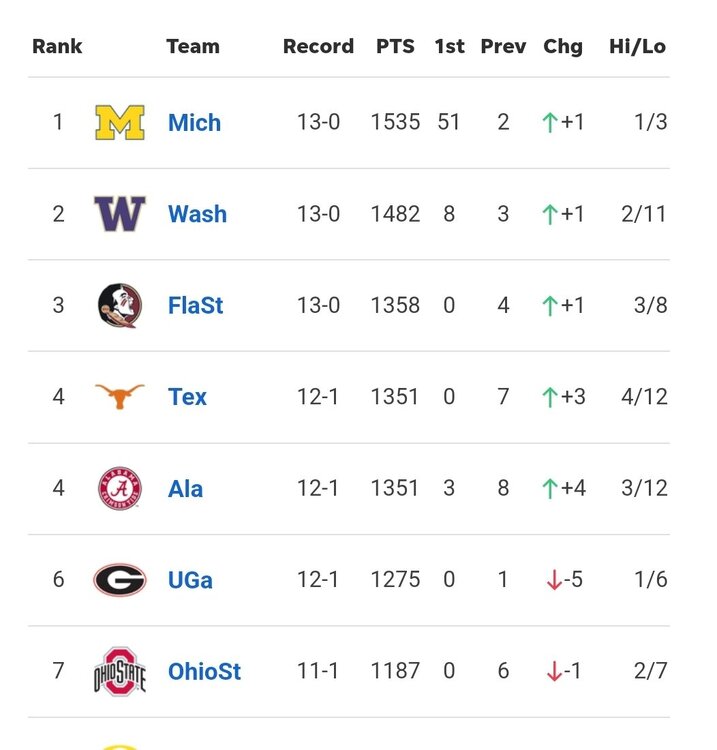Click the Florida State Seminoles logo

tap(120, 306)
